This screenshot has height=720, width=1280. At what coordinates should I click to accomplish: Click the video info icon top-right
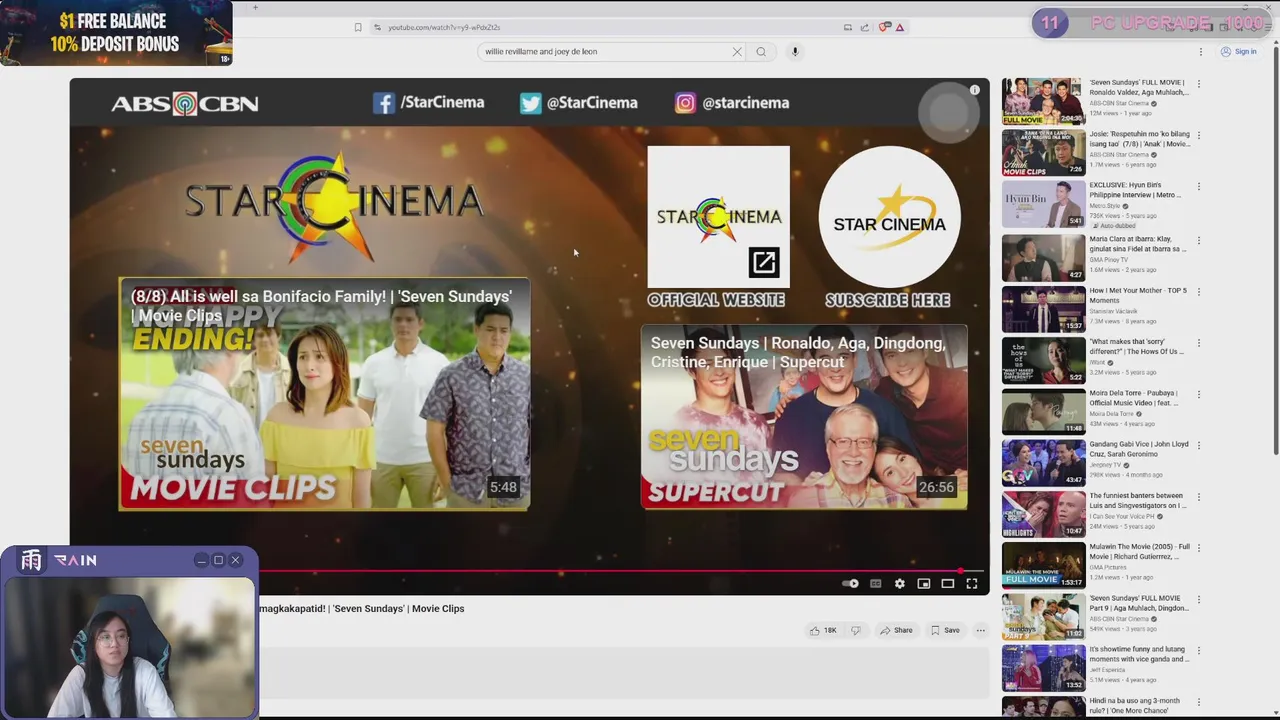(974, 90)
